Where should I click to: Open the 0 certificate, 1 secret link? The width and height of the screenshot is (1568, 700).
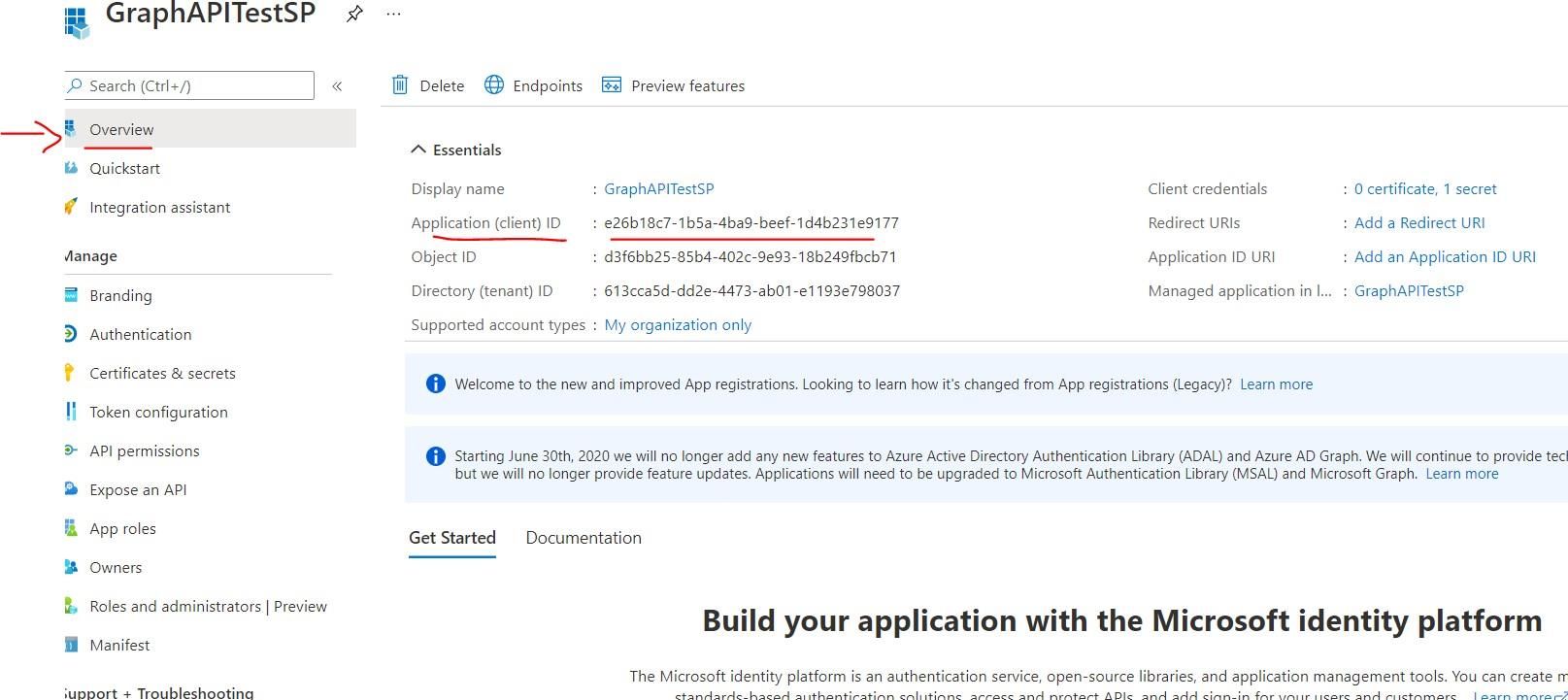point(1425,188)
